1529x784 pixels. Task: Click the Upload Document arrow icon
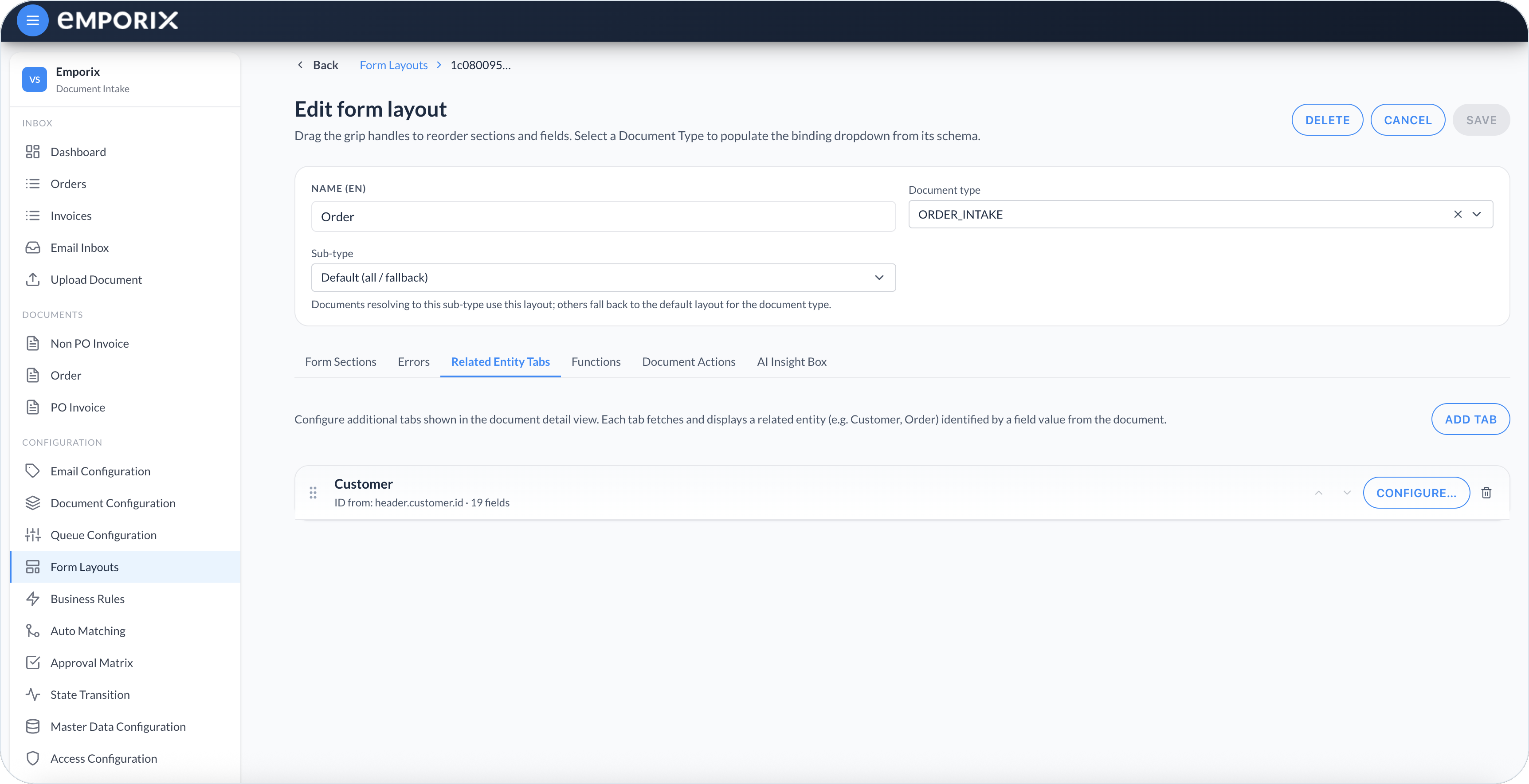33,279
